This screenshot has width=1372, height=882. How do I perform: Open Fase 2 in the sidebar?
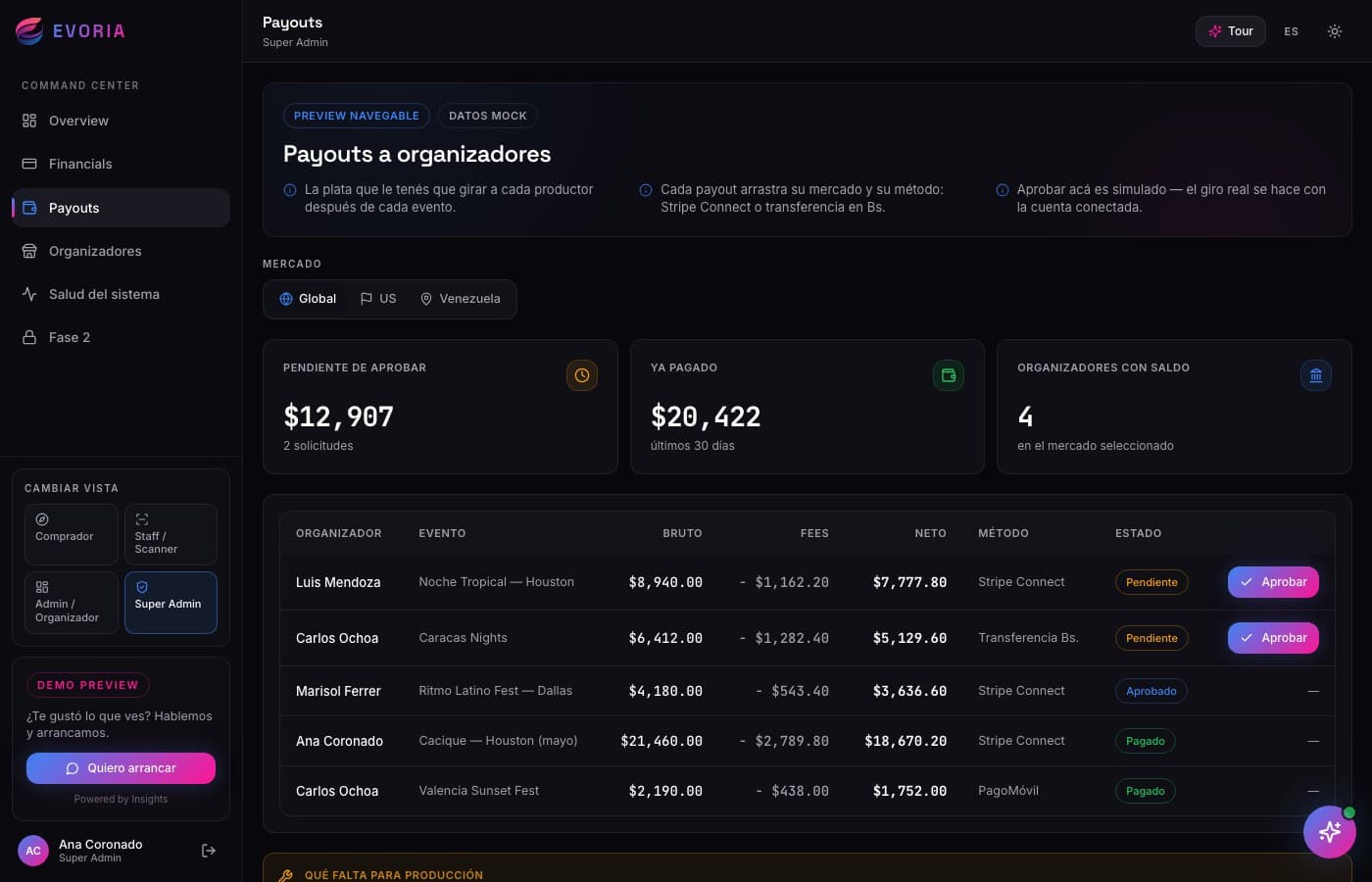click(x=121, y=337)
